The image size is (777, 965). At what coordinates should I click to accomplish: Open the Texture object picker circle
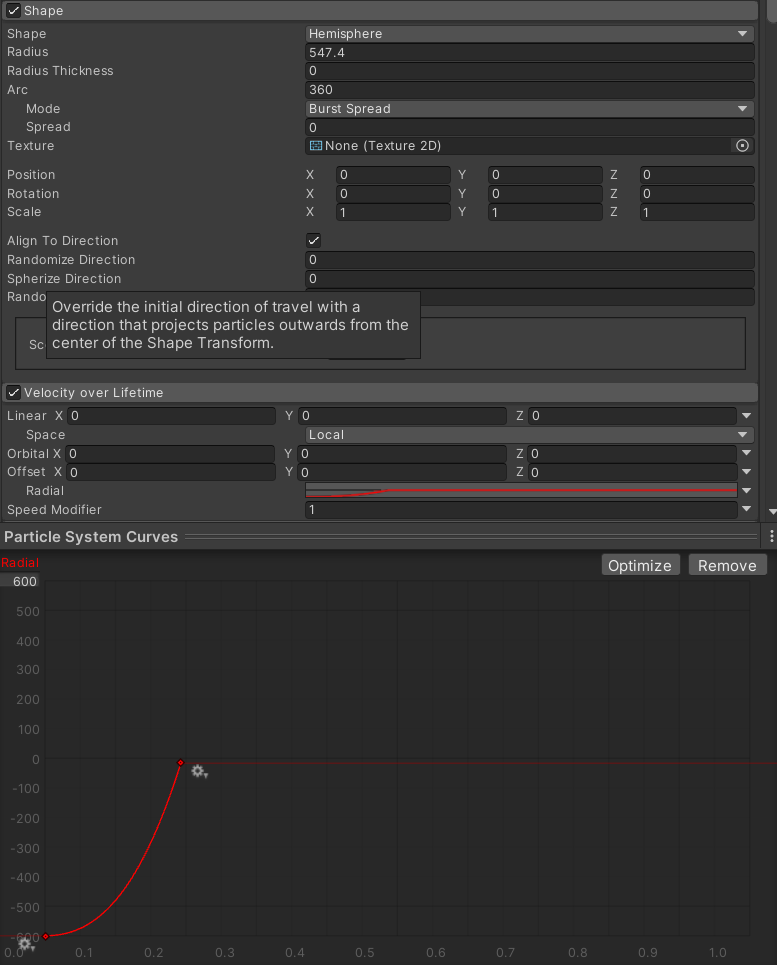coord(742,146)
